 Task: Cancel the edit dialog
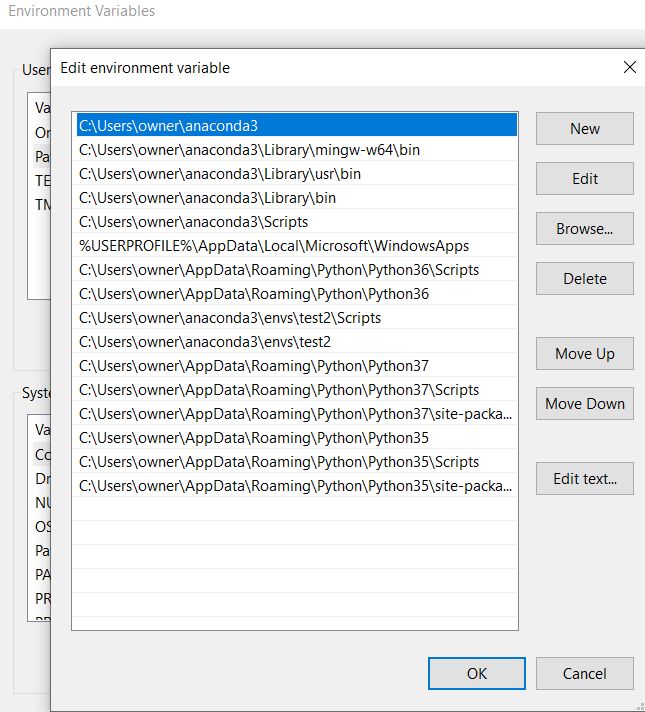coord(585,673)
